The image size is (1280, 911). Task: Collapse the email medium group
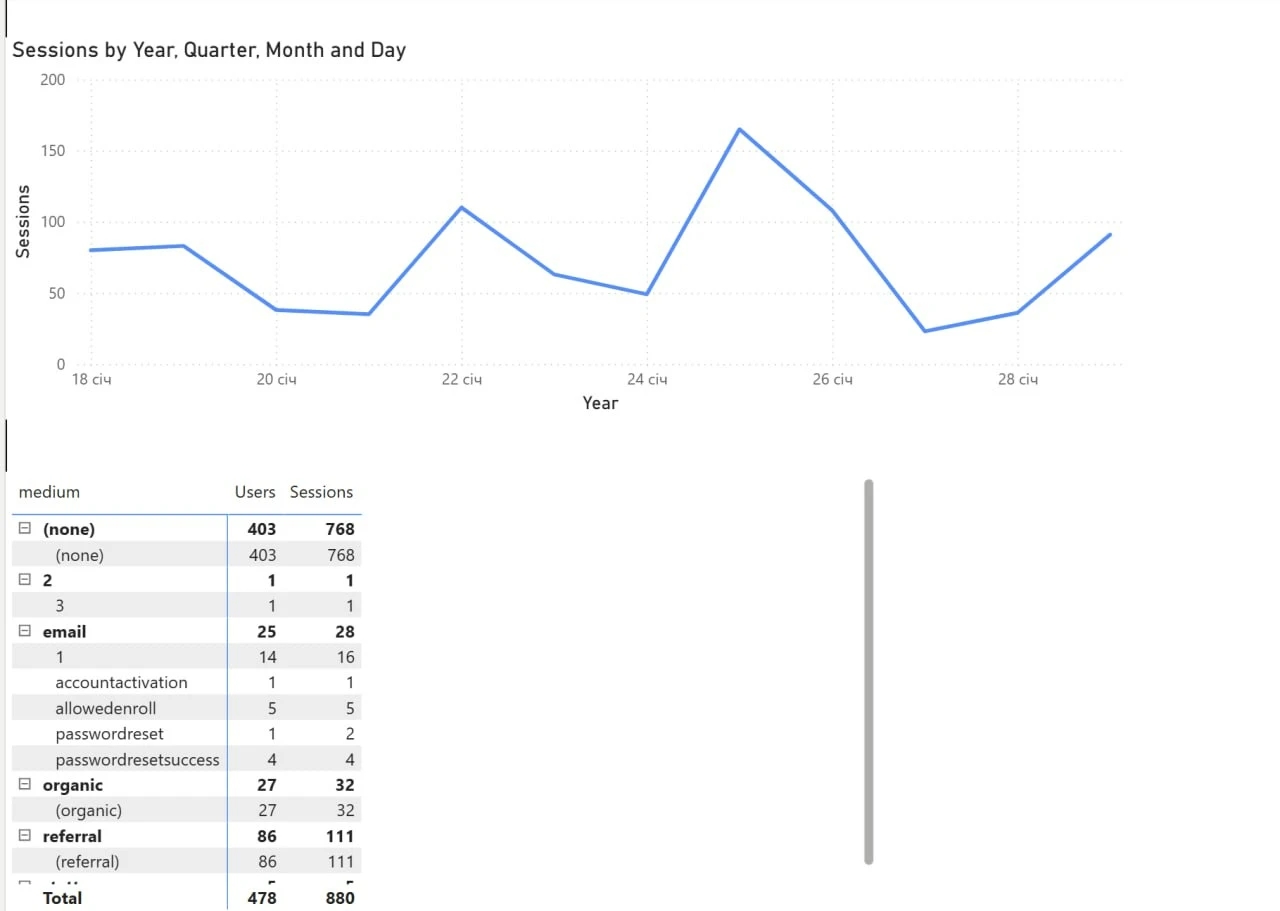(x=26, y=631)
